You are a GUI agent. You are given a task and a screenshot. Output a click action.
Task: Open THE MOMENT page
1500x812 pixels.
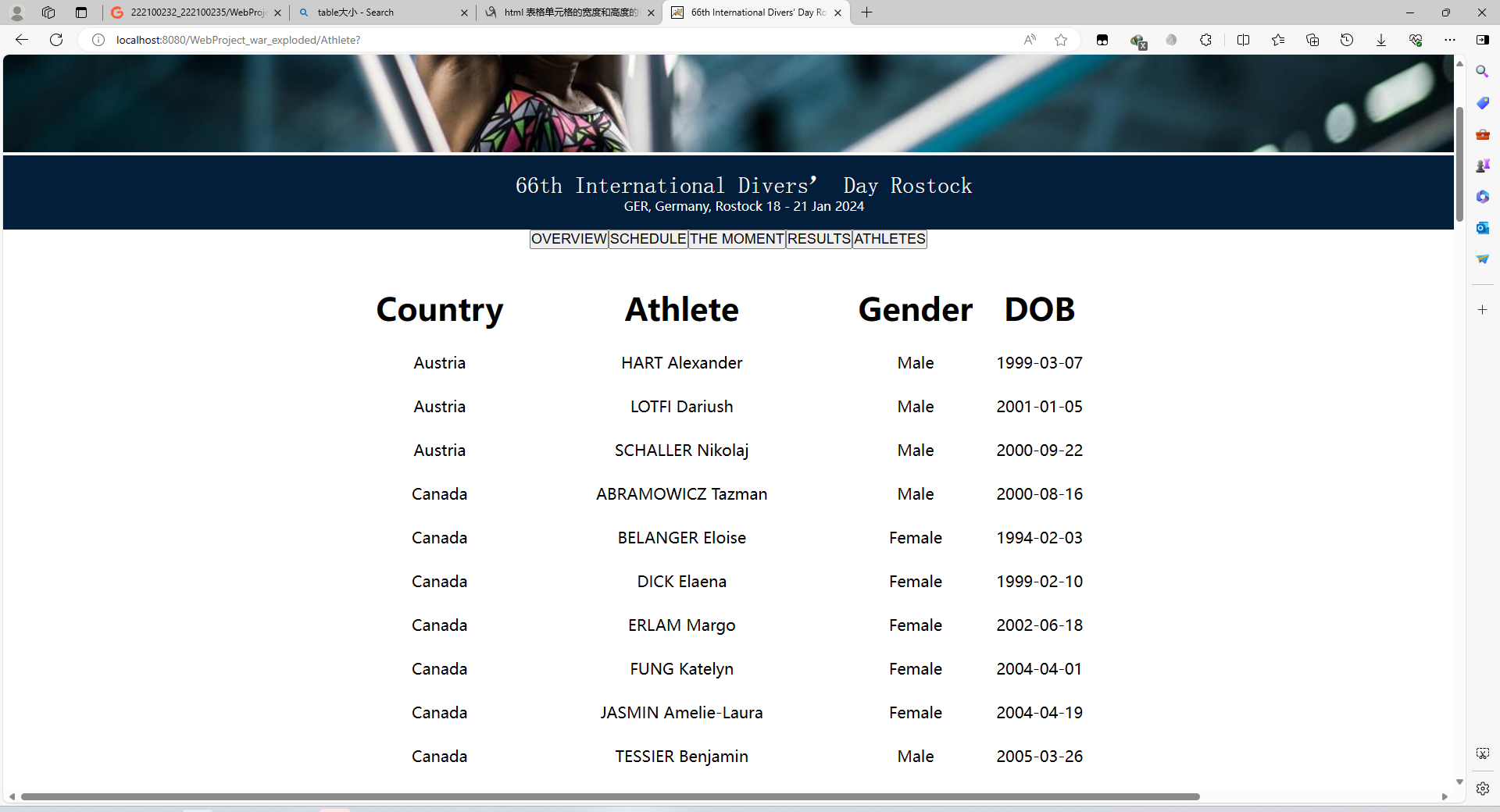(737, 239)
